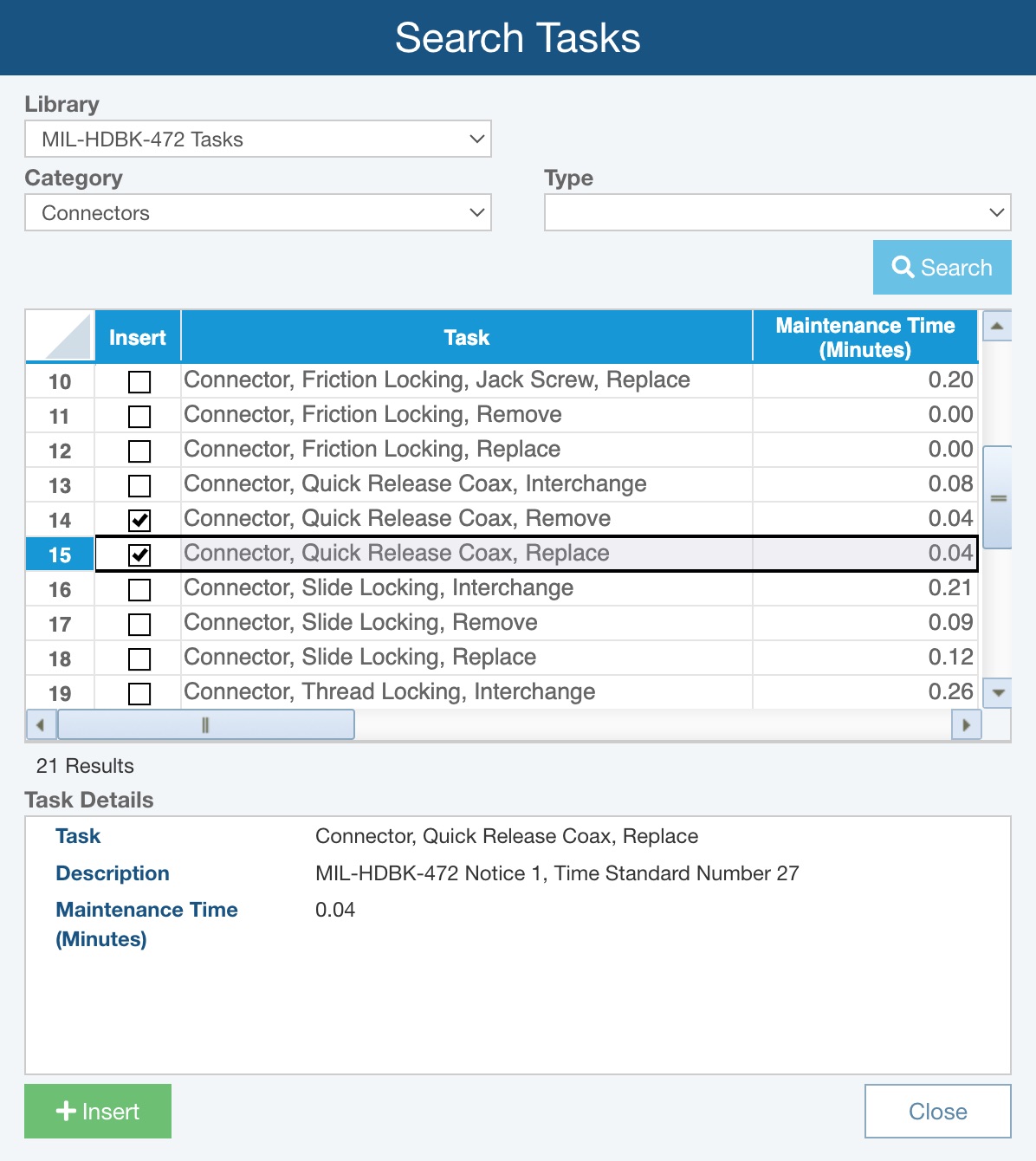Click the Search magnifier button

[x=942, y=268]
